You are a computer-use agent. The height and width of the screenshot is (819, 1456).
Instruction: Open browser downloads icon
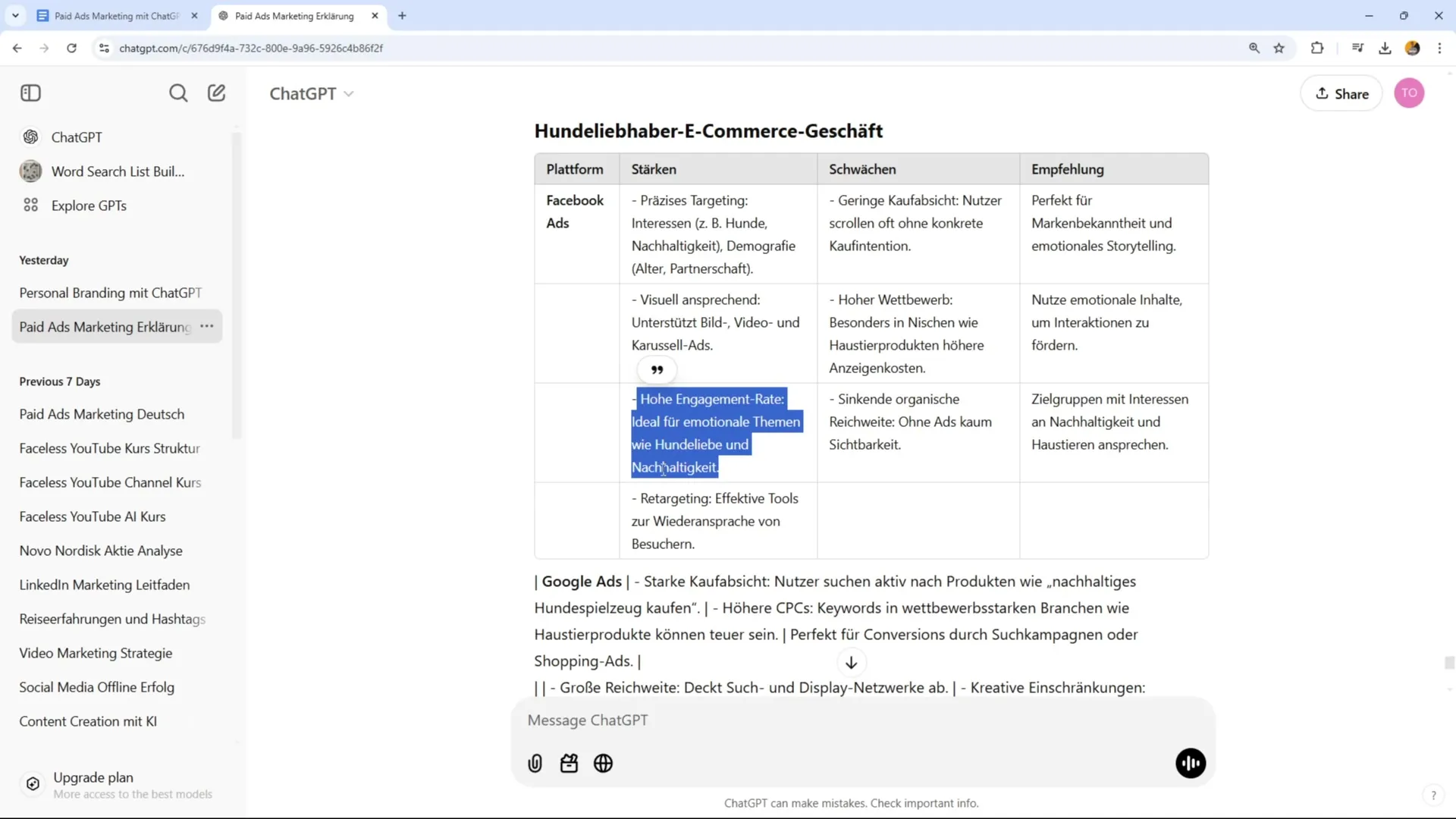point(1385,48)
